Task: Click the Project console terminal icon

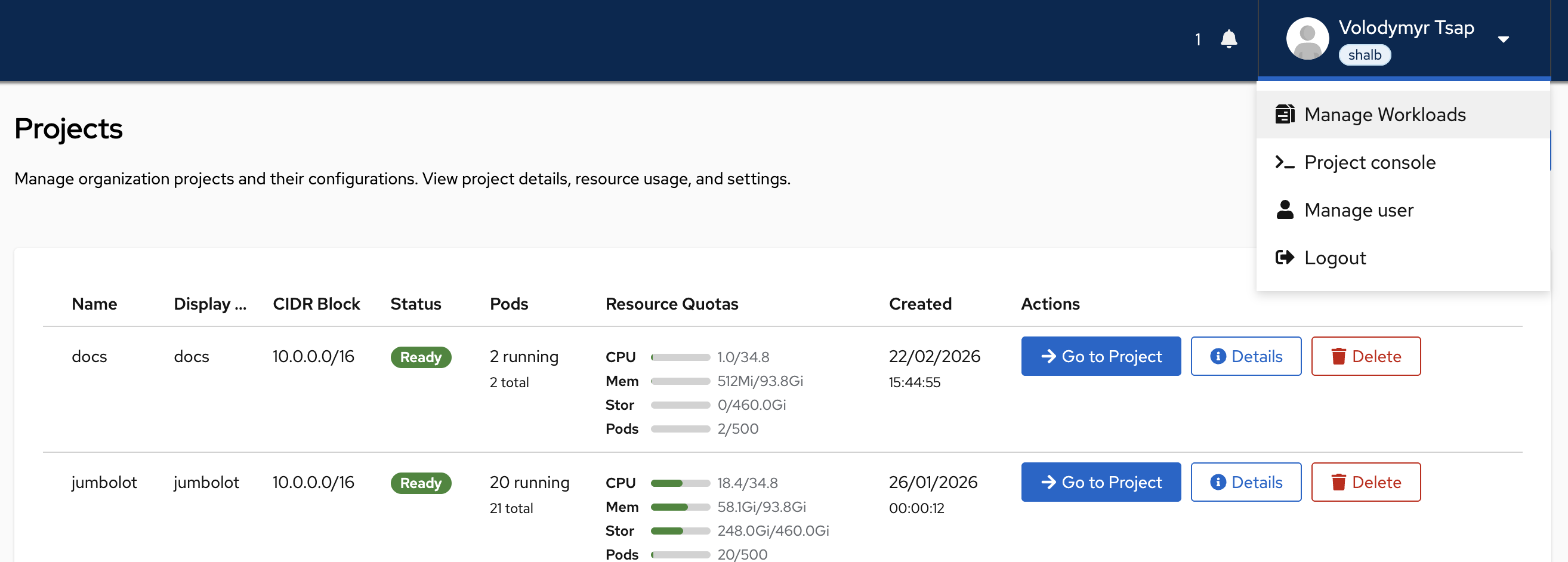Action: click(1285, 162)
